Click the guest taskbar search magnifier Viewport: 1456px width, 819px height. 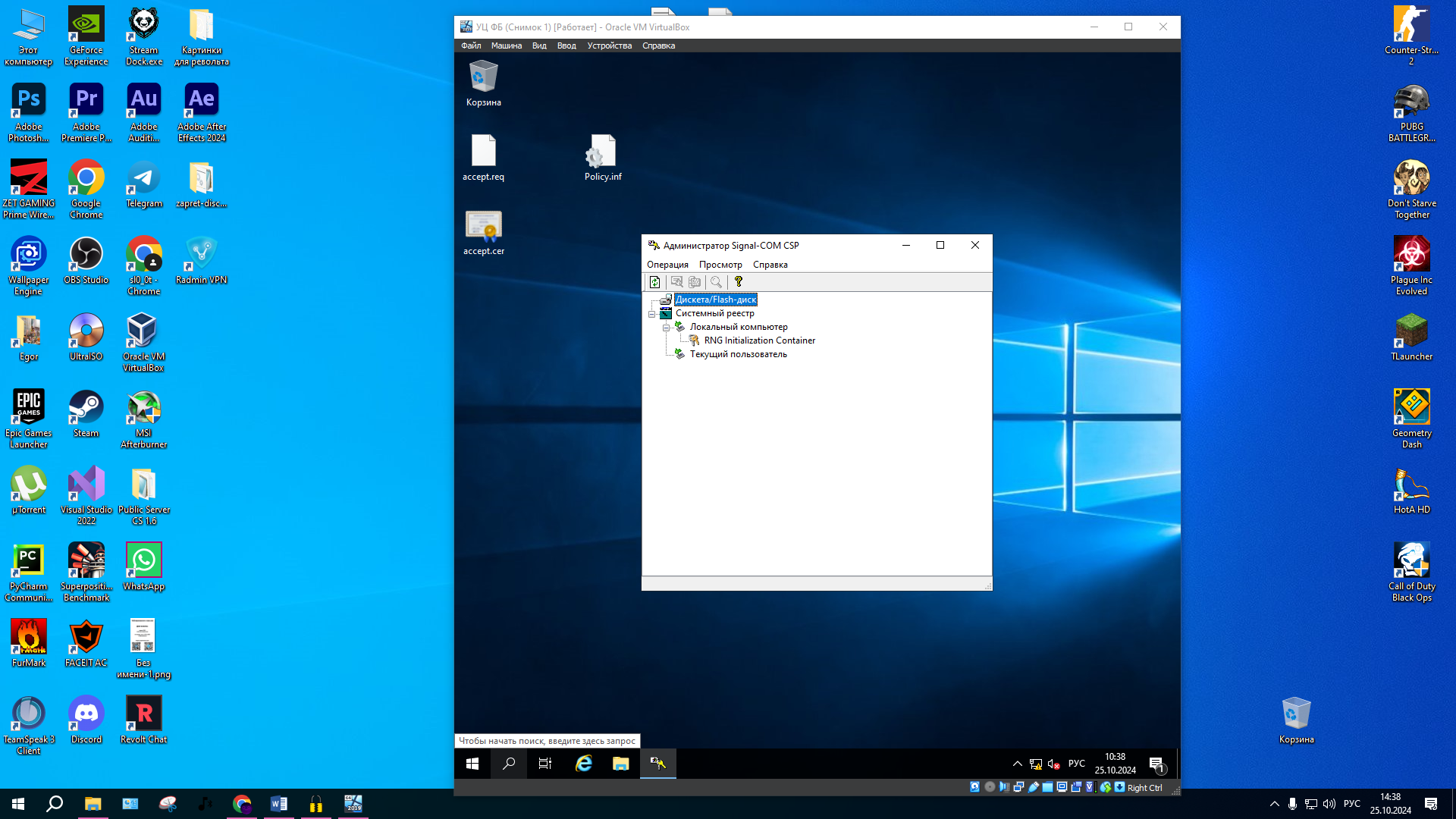[x=509, y=764]
